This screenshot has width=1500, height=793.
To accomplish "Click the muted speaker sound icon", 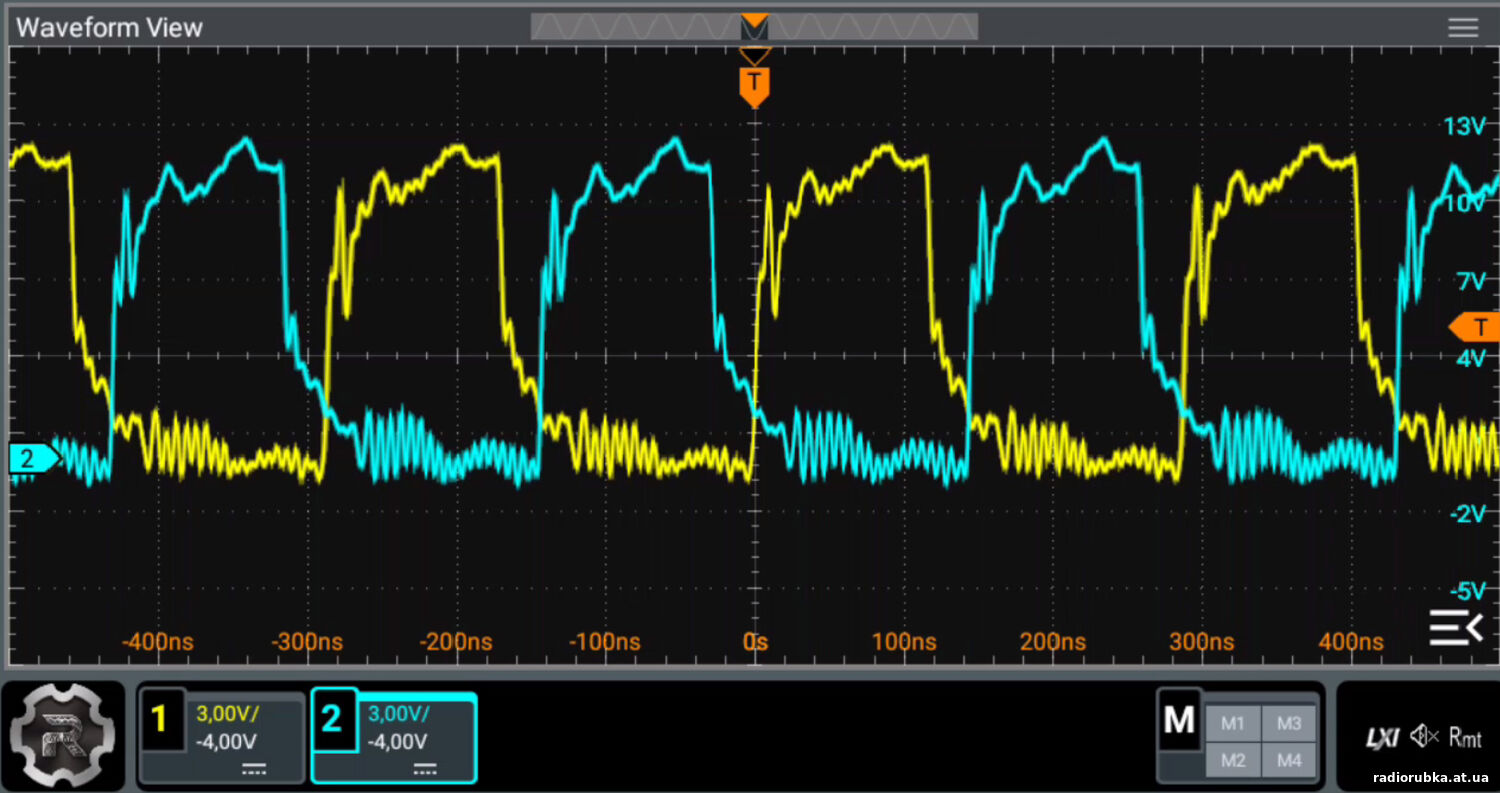I will coord(1422,737).
